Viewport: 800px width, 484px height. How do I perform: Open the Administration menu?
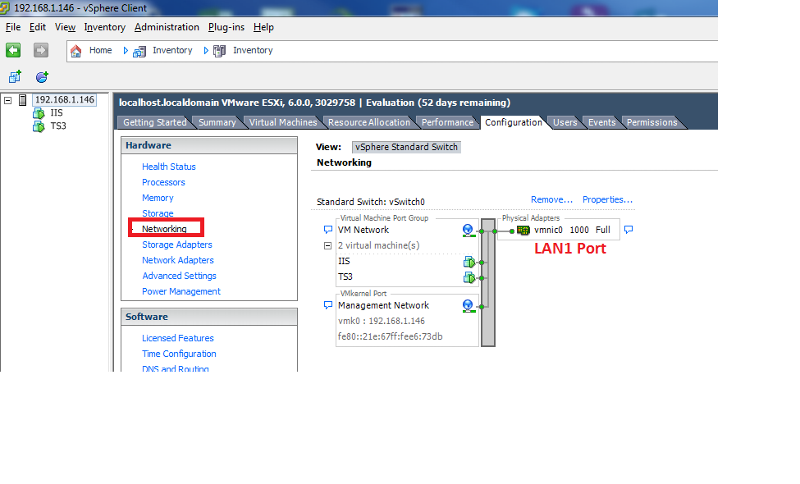pos(167,27)
